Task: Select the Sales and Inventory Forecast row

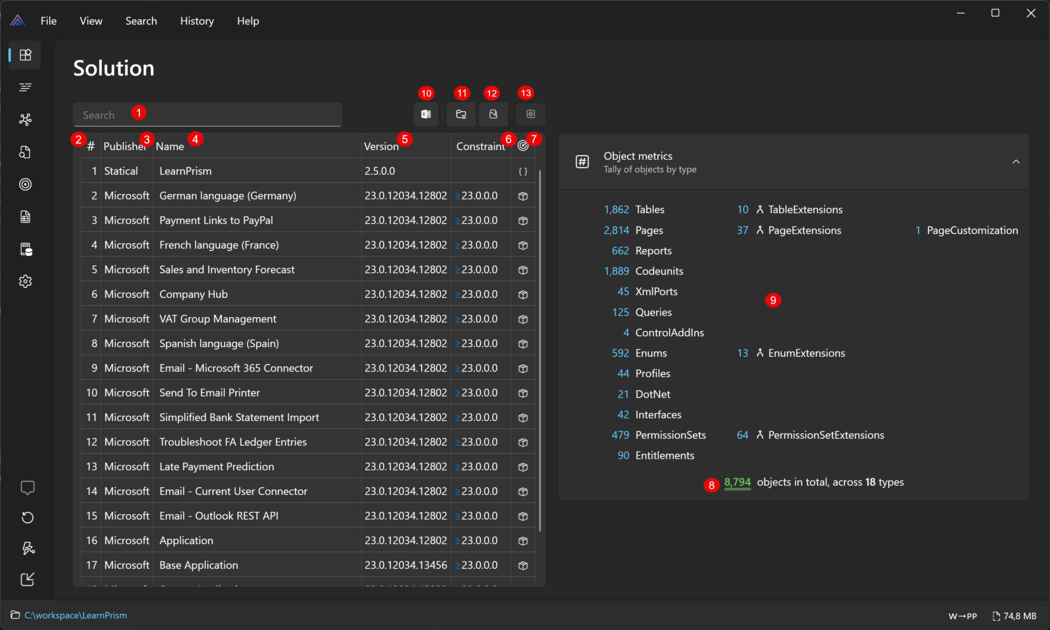Action: (x=226, y=269)
